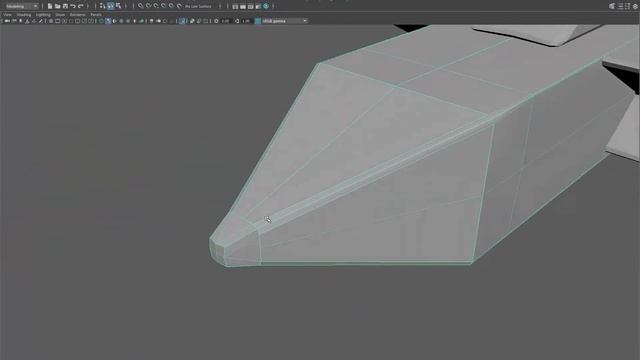
Task: Select Smooth Shade All highlighted icon
Action: coord(108,21)
